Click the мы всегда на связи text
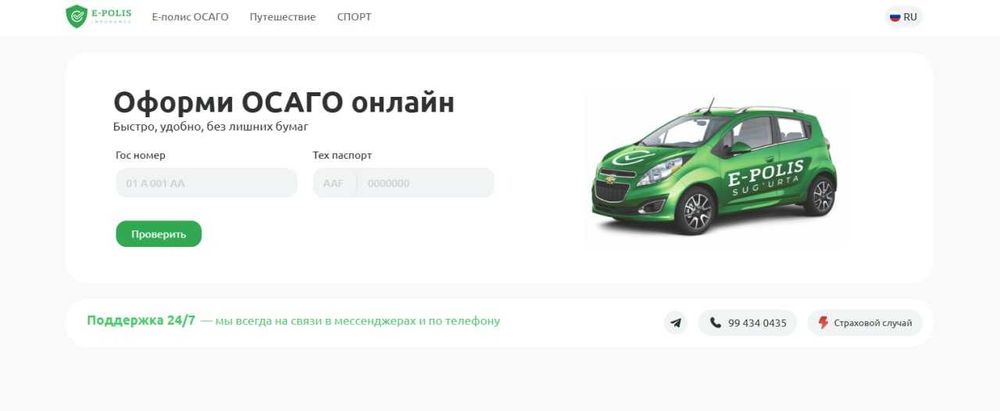The height and width of the screenshot is (411, 1000). click(357, 321)
